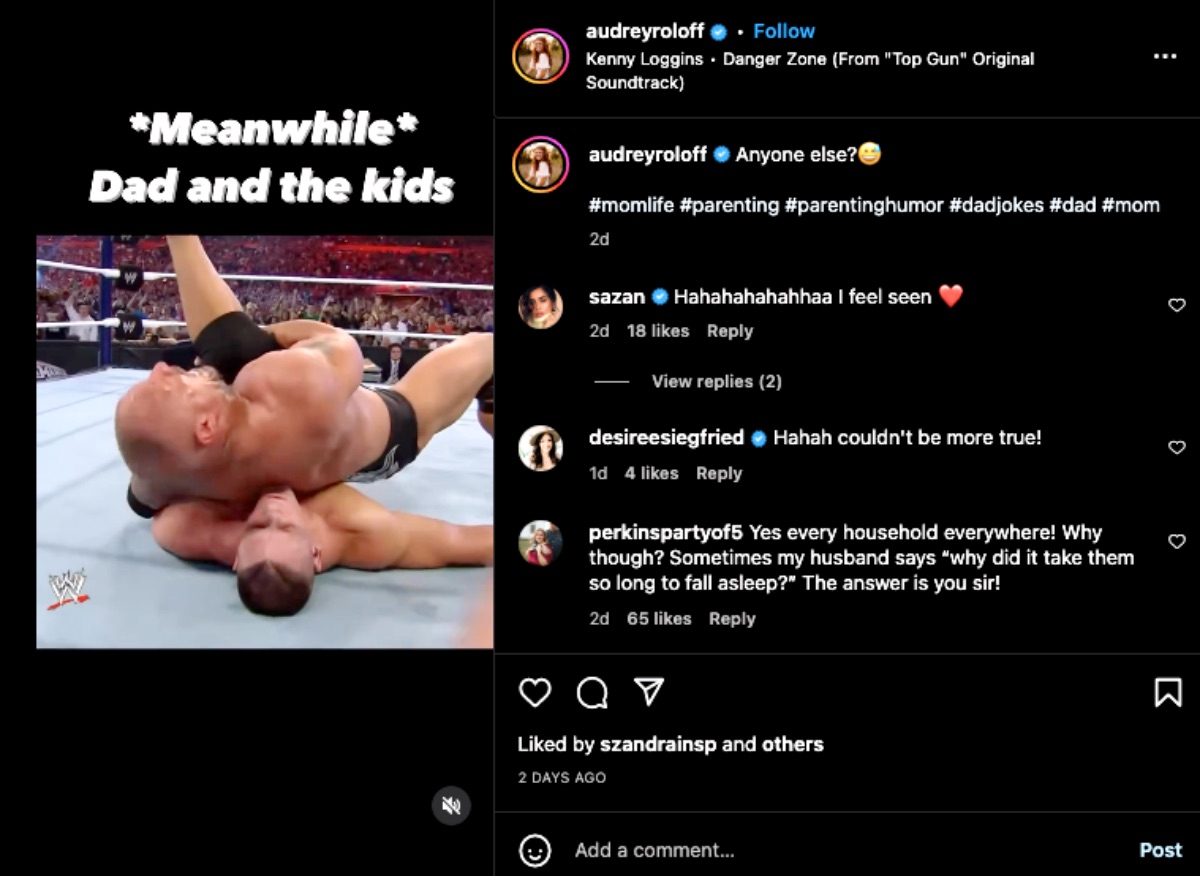Like perkinspartyof5's comment with the heart
The height and width of the screenshot is (876, 1200).
coord(1177,541)
